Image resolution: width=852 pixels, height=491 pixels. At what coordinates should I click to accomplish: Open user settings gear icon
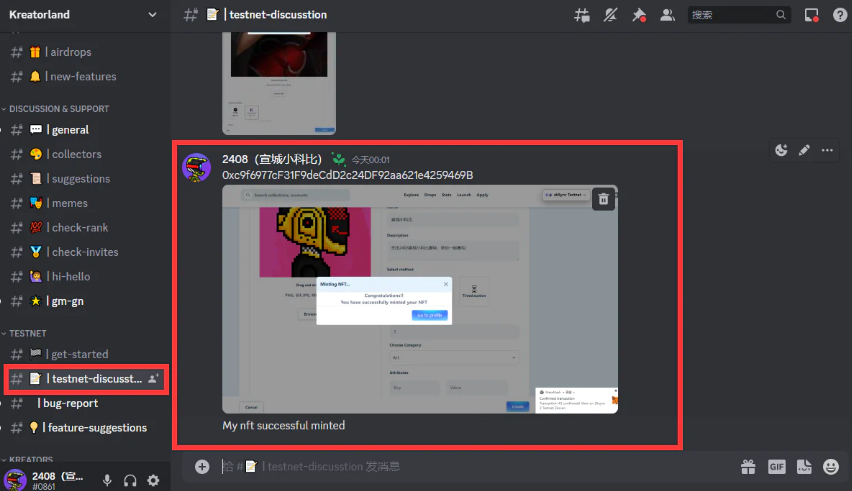(153, 480)
